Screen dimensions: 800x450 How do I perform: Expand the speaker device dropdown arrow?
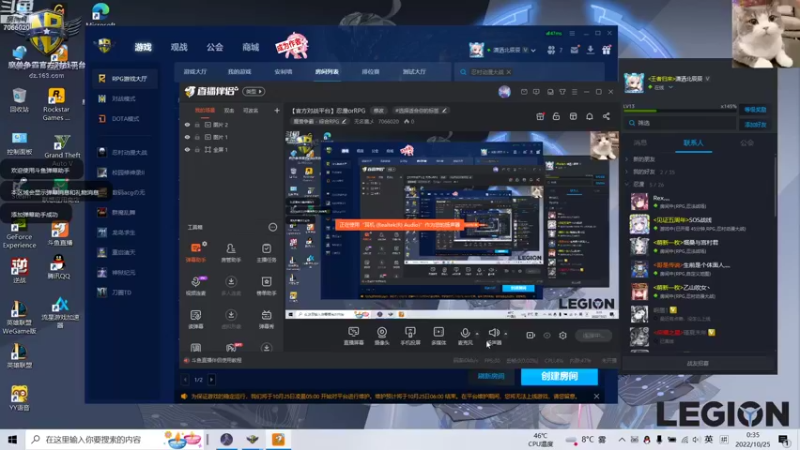(x=506, y=334)
